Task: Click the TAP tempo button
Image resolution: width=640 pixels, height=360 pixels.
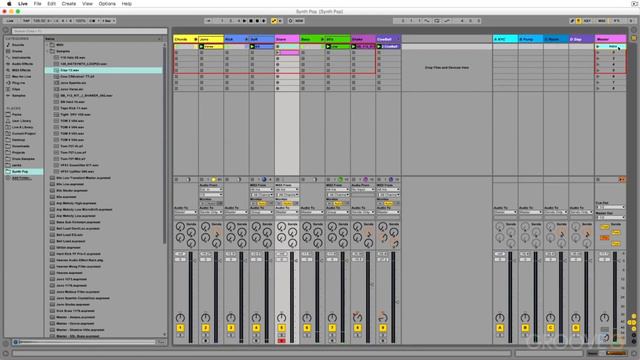Action: 26,20
